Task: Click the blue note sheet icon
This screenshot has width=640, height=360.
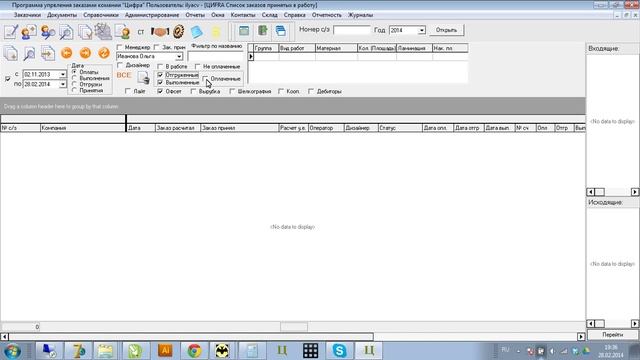Action: point(197,31)
